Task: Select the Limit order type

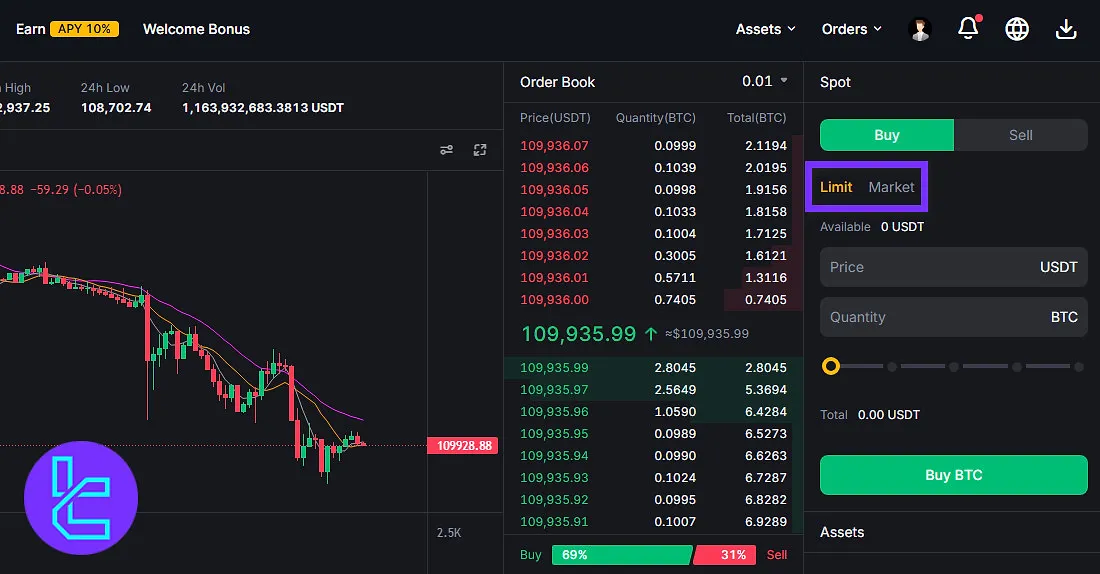Action: point(836,187)
